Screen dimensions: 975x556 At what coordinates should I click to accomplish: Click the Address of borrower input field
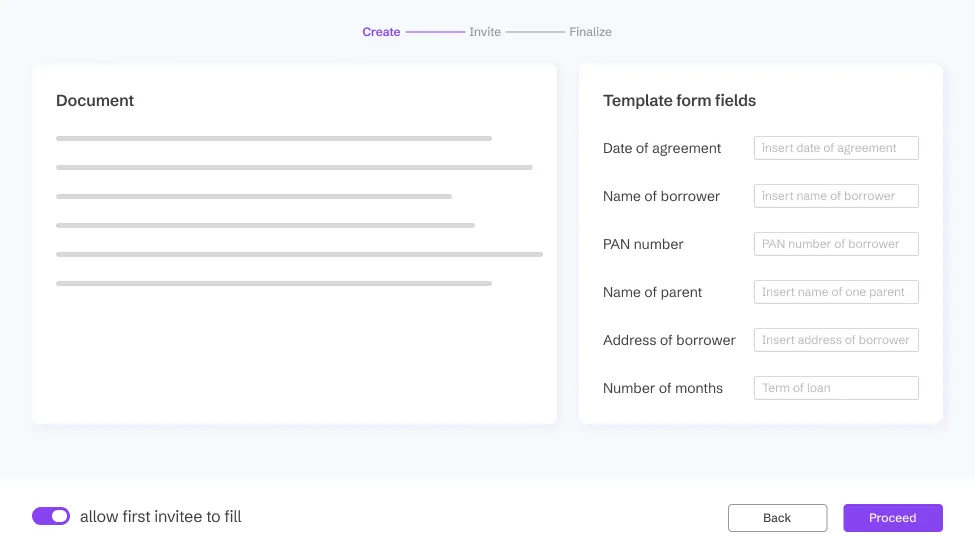(836, 340)
